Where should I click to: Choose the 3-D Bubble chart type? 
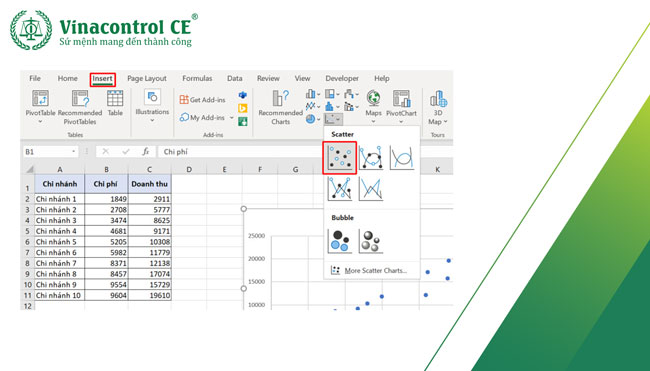point(371,241)
